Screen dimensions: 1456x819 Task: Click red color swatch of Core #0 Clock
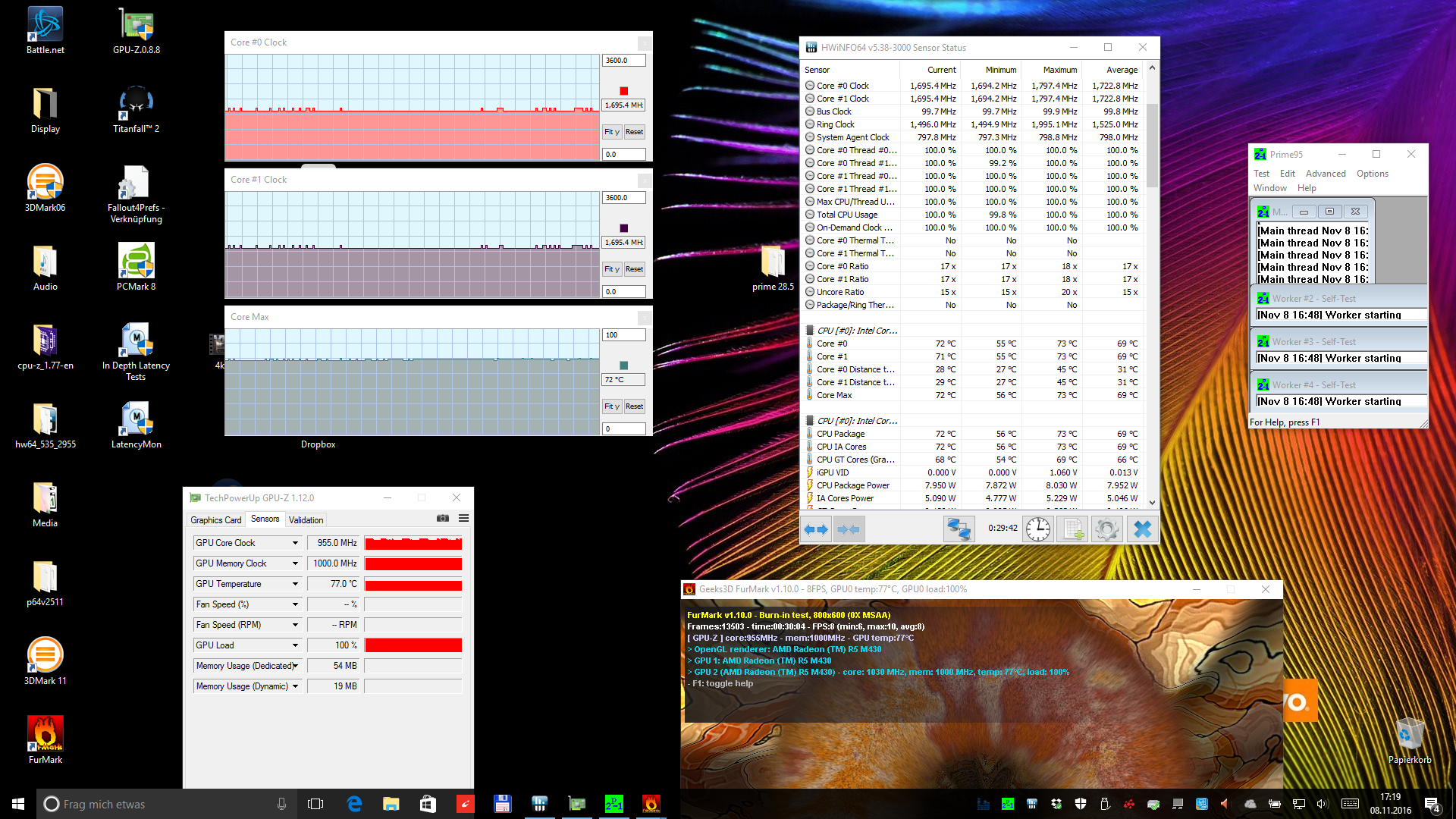pyautogui.click(x=624, y=91)
